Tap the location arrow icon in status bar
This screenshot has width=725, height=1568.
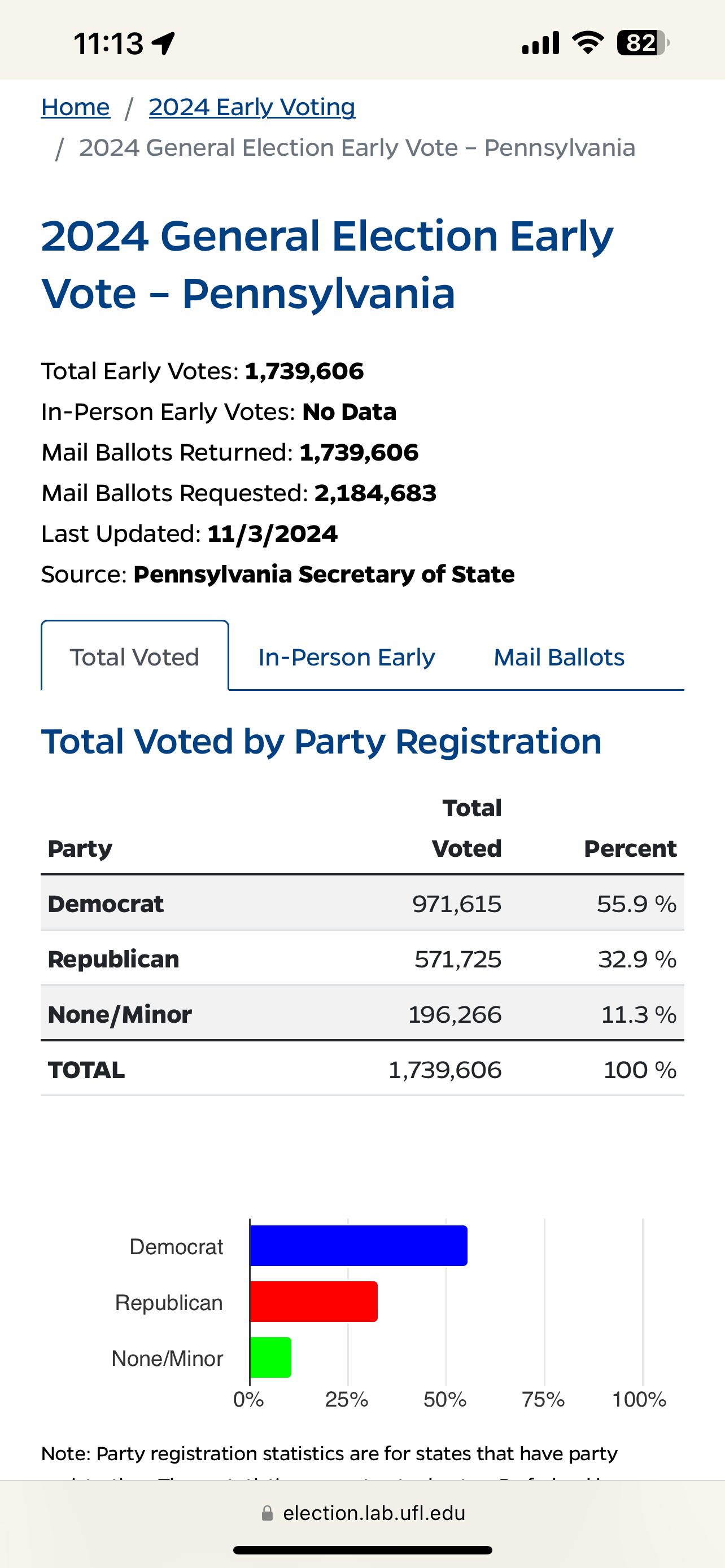pos(164,43)
